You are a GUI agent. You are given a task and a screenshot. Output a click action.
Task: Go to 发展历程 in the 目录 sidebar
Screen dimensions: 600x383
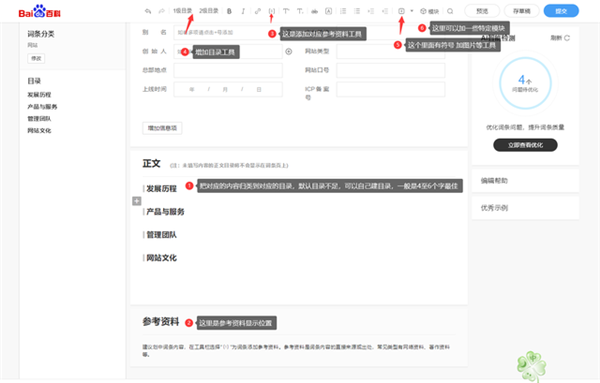tap(39, 95)
